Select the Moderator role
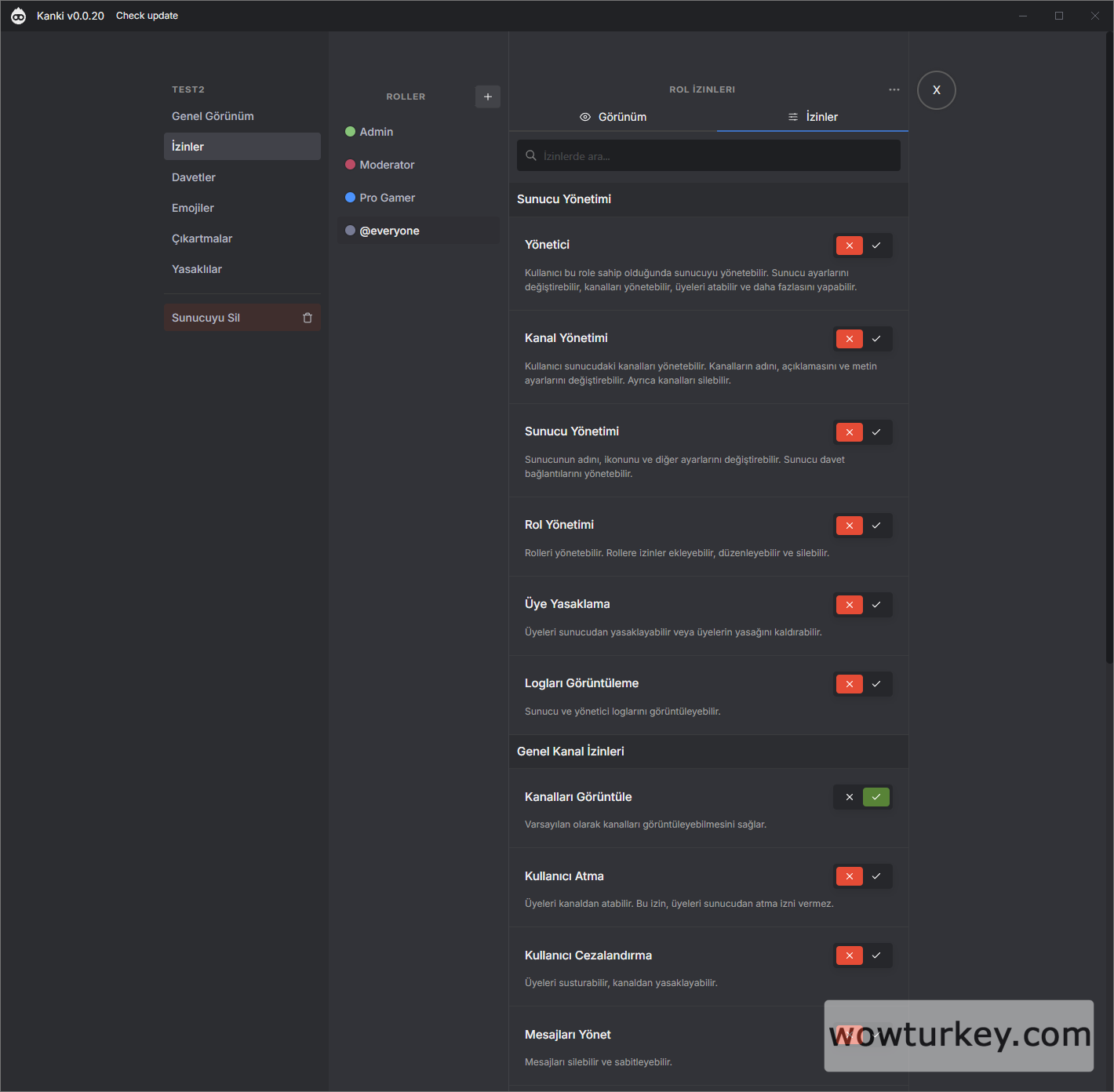Viewport: 1114px width, 1092px height. coord(387,165)
